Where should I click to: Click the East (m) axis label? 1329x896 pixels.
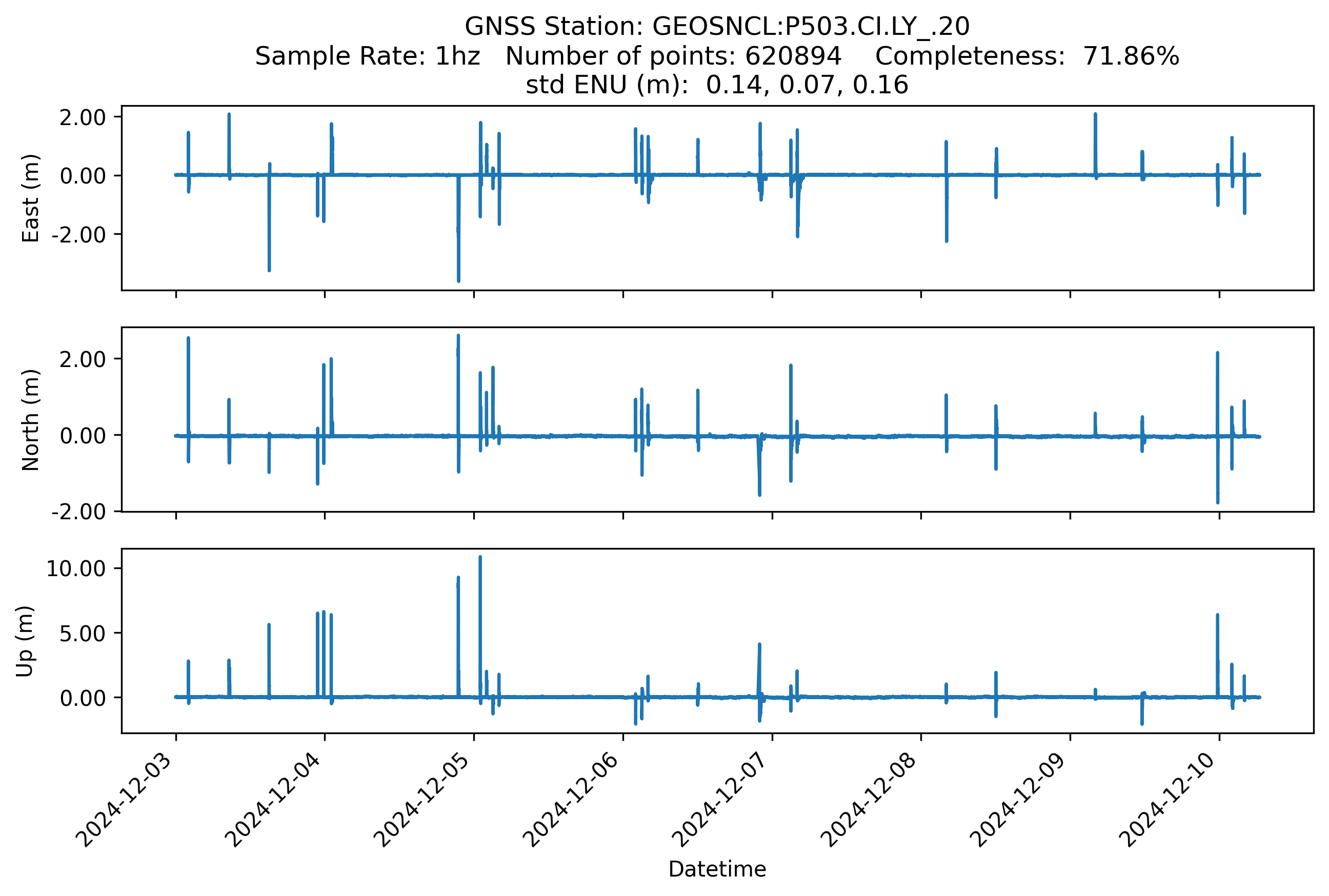[x=31, y=198]
